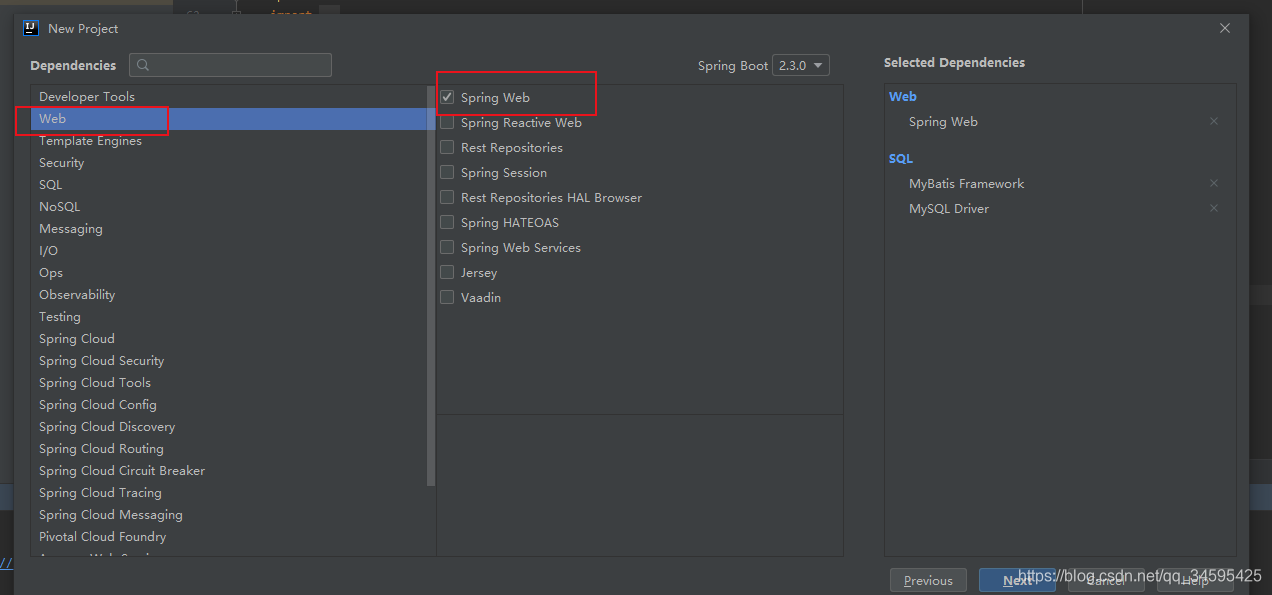Click the search magnifier icon in the Dependencies field
The height and width of the screenshot is (595, 1272).
pos(143,65)
